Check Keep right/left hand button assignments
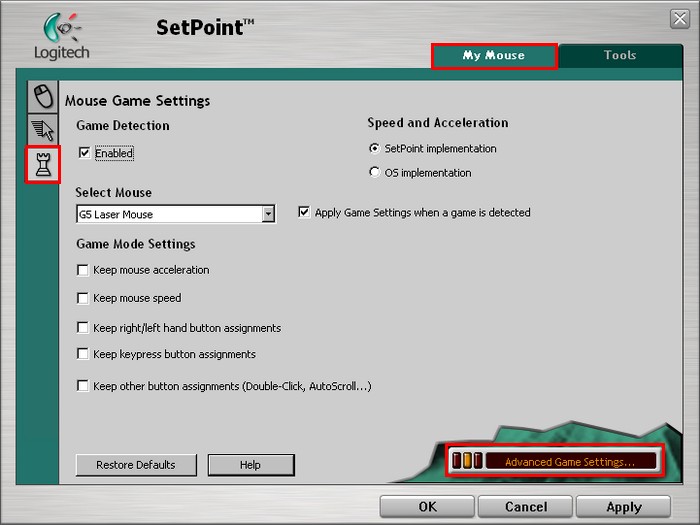Screen dimensions: 700x525 (83, 328)
